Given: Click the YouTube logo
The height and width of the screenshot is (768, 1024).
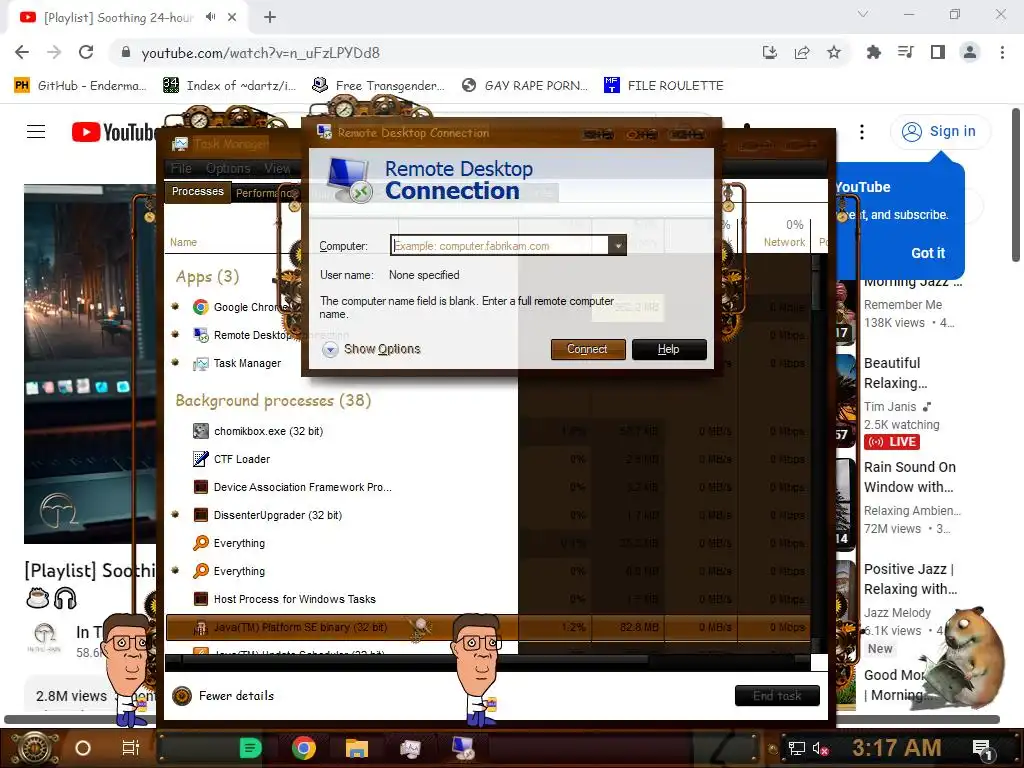Looking at the screenshot, I should (113, 132).
